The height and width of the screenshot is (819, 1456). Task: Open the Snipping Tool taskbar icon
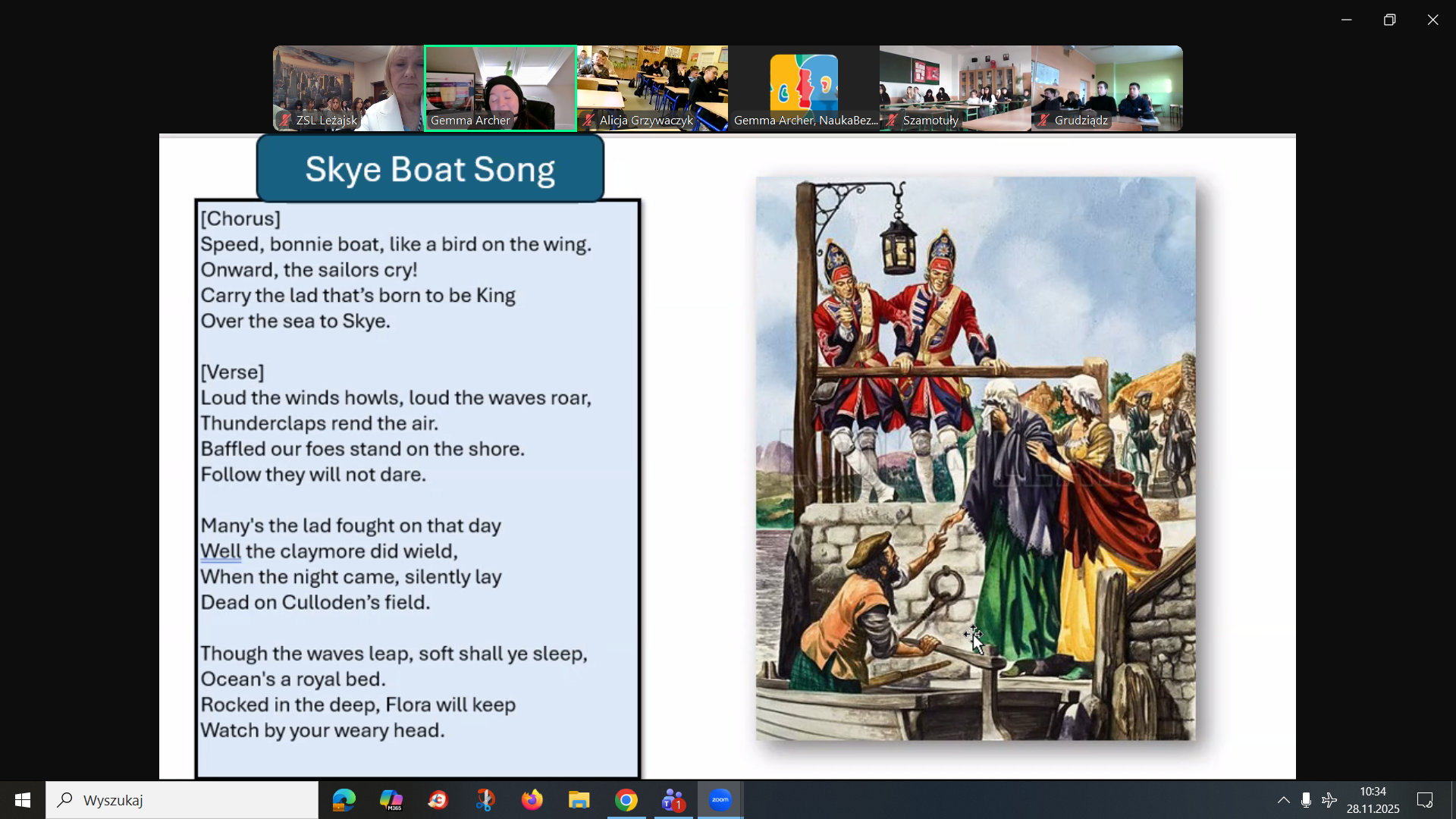tap(485, 800)
